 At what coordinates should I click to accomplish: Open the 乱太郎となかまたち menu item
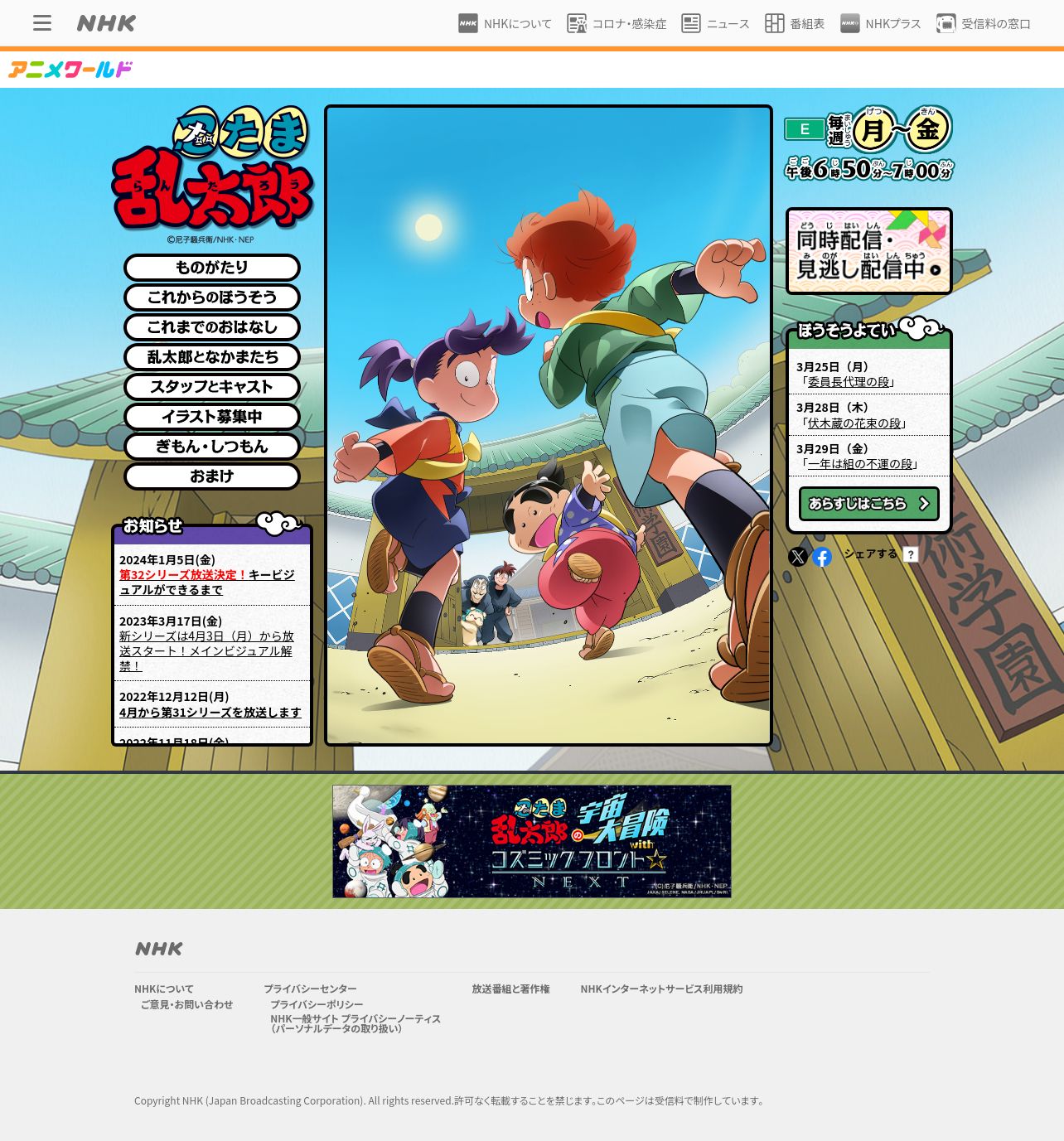212,357
